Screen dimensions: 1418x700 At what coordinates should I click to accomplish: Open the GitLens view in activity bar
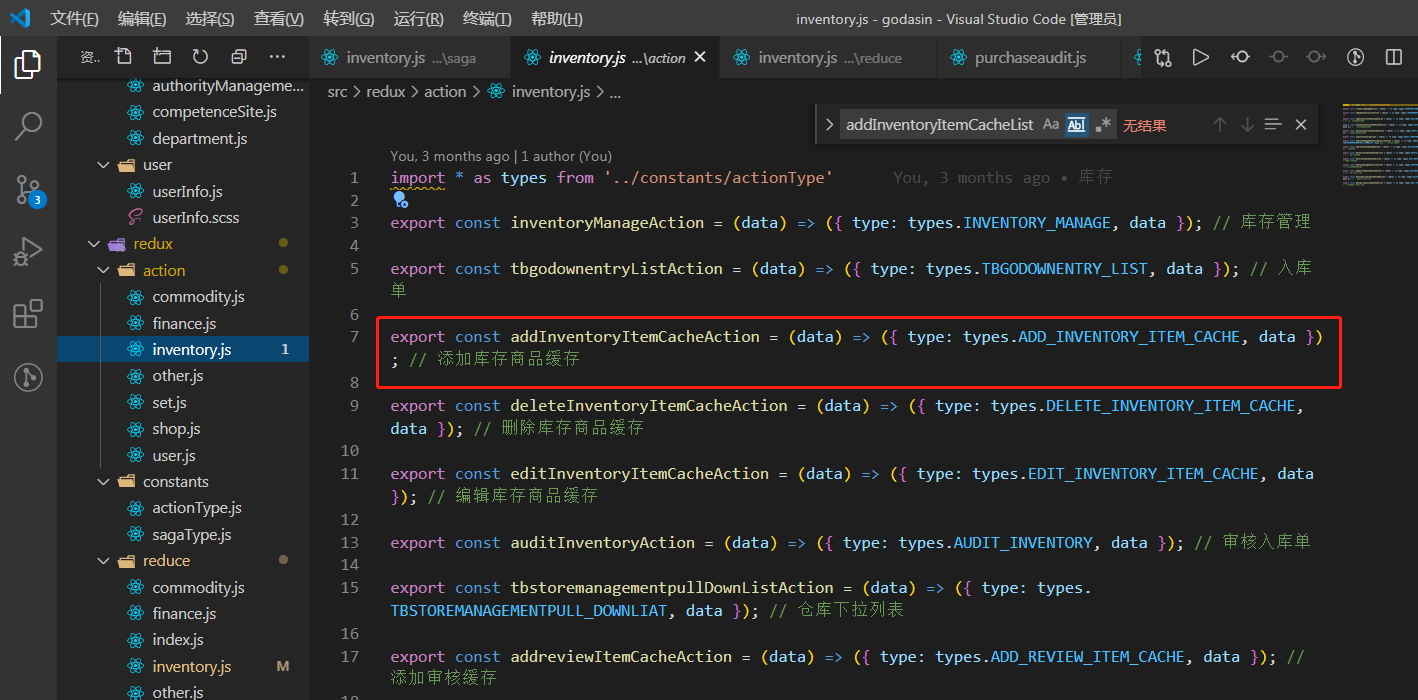tap(28, 377)
